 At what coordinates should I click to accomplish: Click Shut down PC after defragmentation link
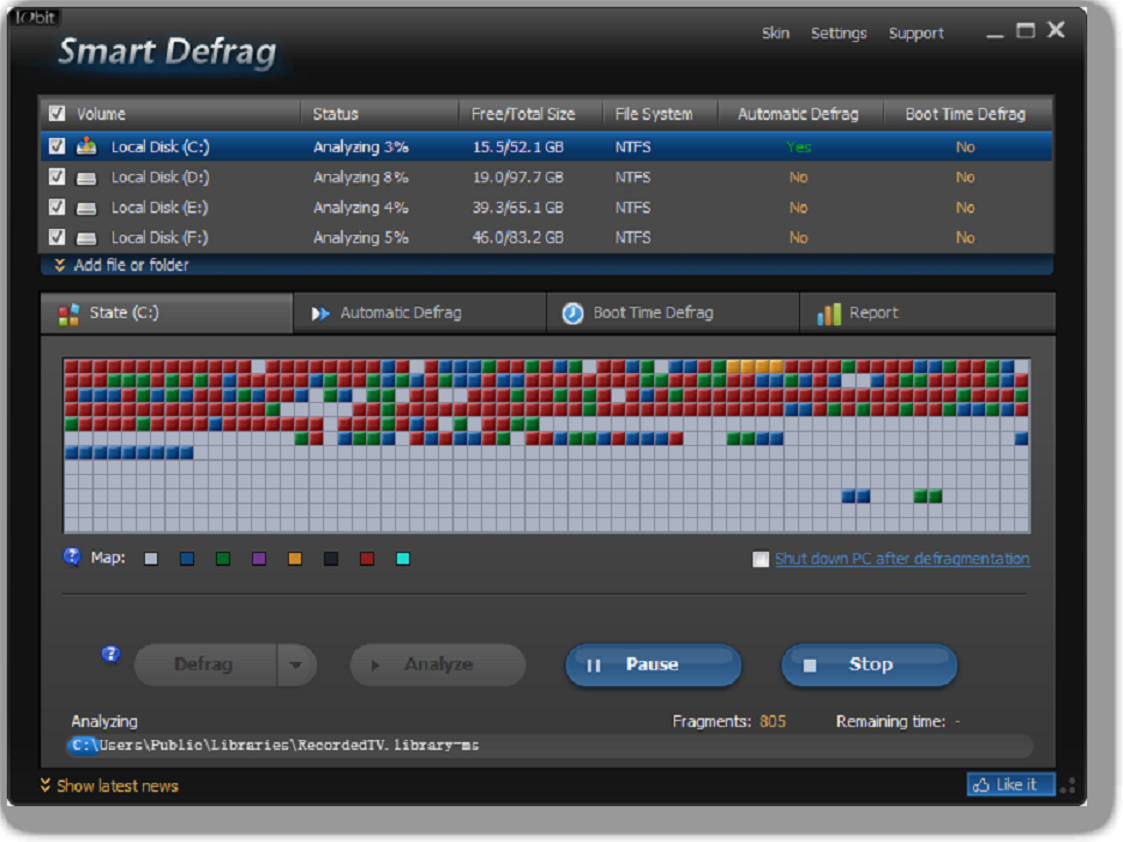902,558
